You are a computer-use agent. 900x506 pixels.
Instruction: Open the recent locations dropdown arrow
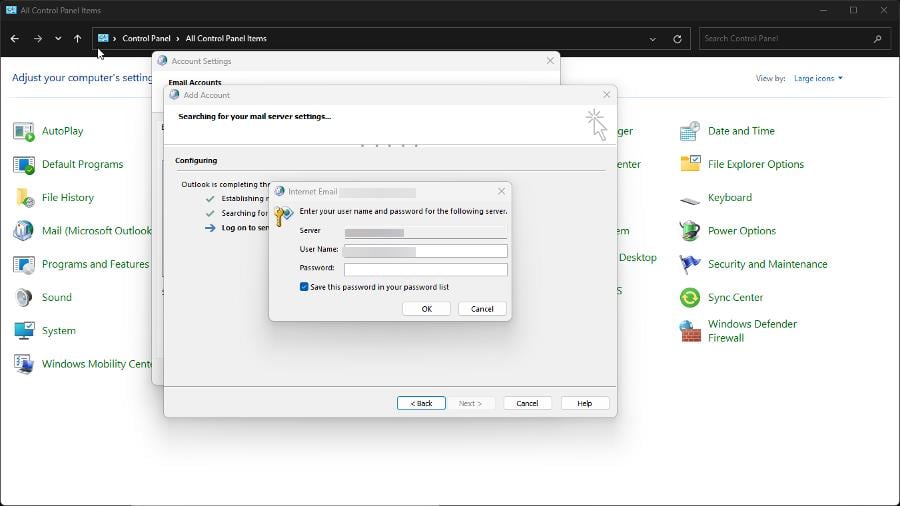point(58,38)
